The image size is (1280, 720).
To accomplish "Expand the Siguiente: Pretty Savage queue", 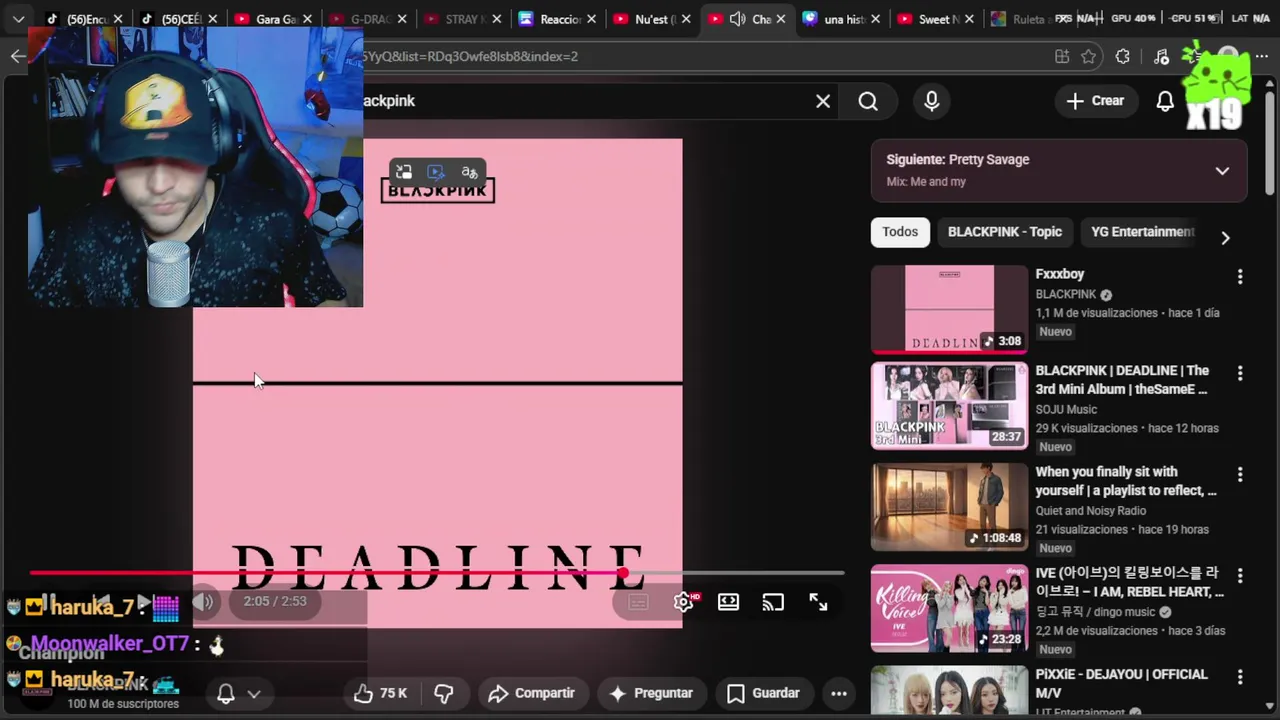I will click(x=1222, y=171).
